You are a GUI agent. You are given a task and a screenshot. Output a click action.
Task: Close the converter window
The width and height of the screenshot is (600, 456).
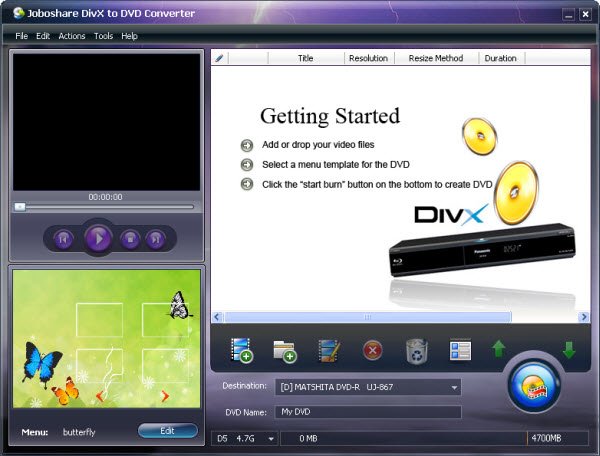(585, 15)
